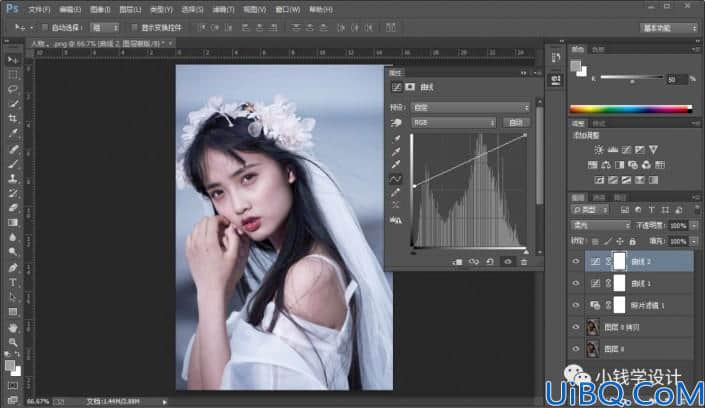
Task: Select the Lasso tool
Action: [13, 89]
